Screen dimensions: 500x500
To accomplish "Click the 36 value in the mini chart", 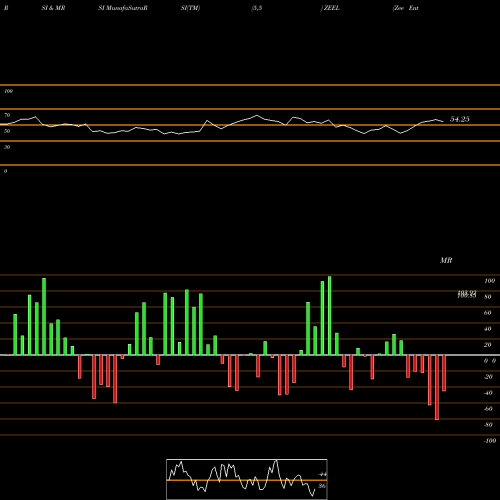I will pos(322,486).
